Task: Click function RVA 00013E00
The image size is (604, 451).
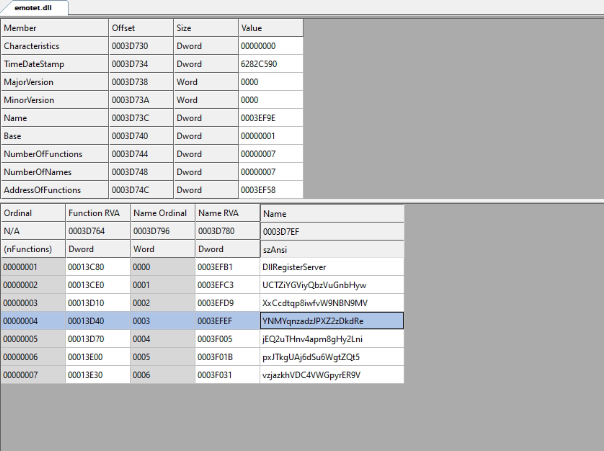Action: coord(98,357)
